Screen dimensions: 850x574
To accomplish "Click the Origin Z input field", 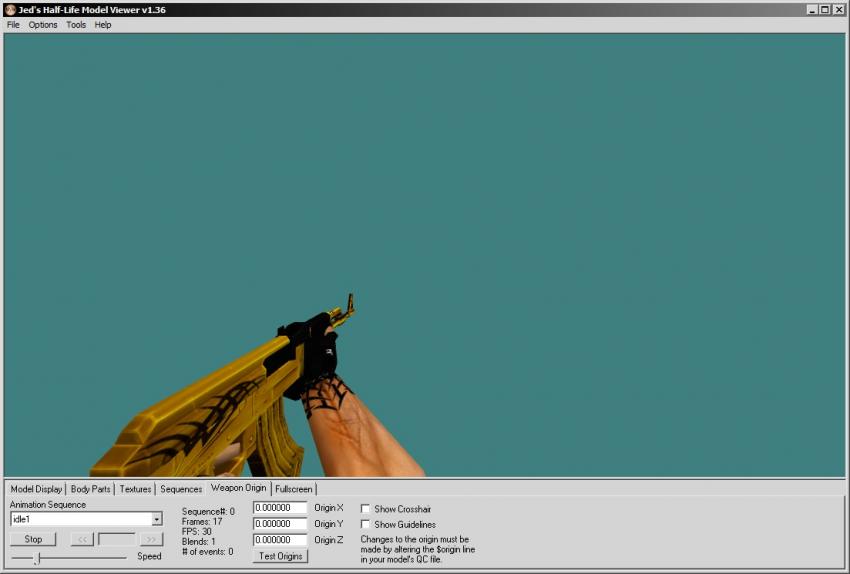I will tap(280, 540).
